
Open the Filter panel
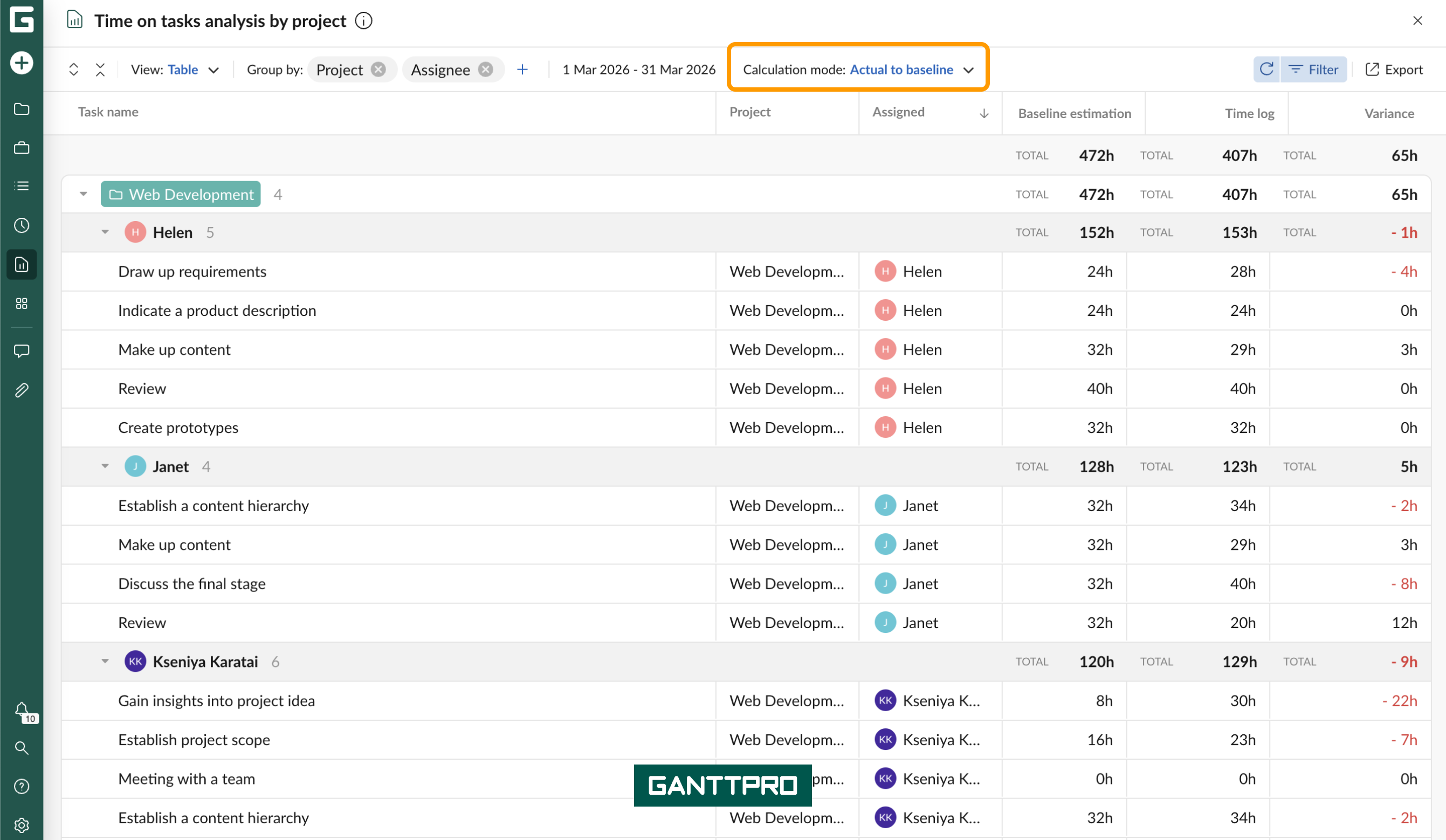(1314, 70)
